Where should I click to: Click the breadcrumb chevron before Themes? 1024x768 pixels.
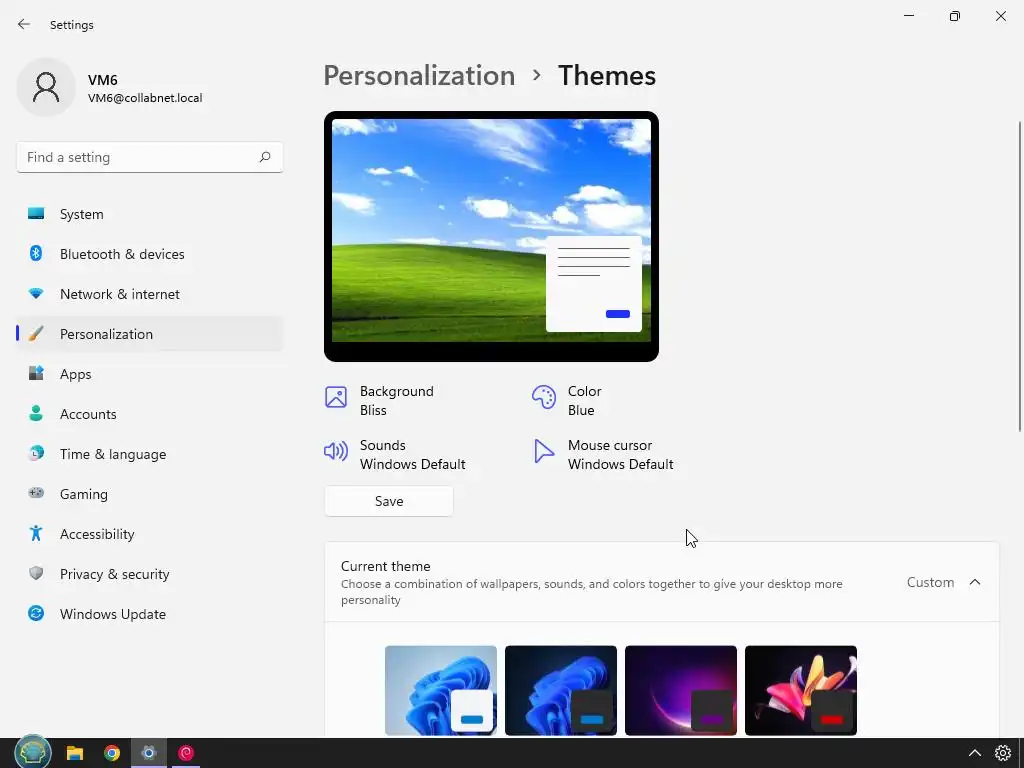coord(537,75)
